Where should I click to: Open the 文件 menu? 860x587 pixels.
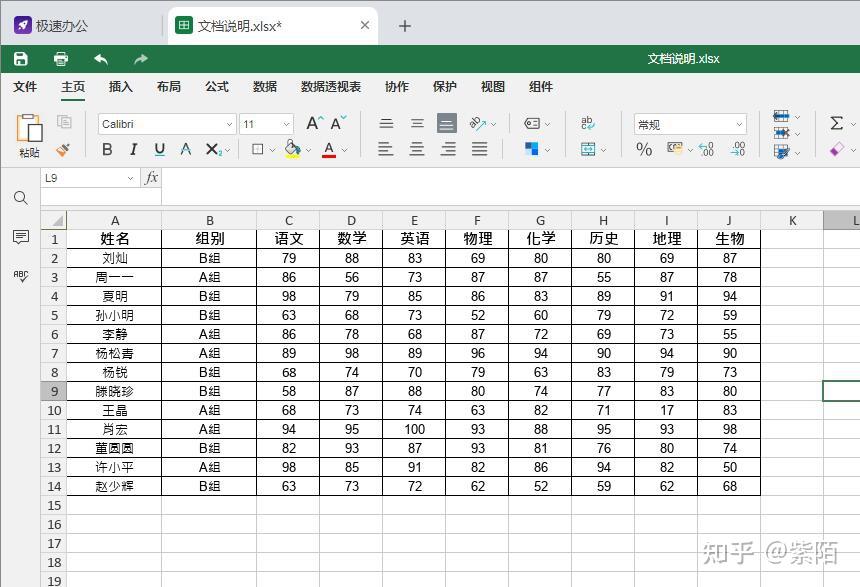(x=25, y=87)
